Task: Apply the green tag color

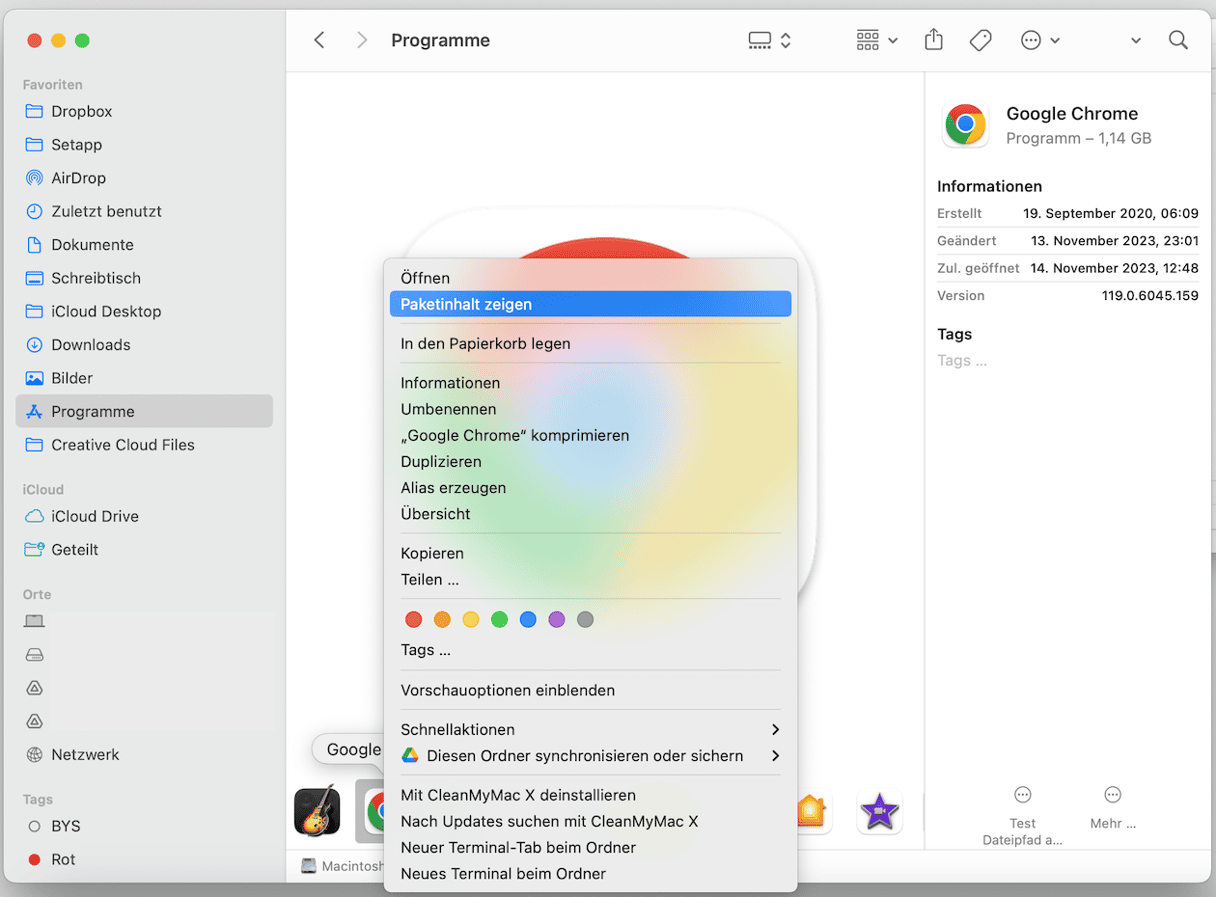Action: click(x=499, y=620)
